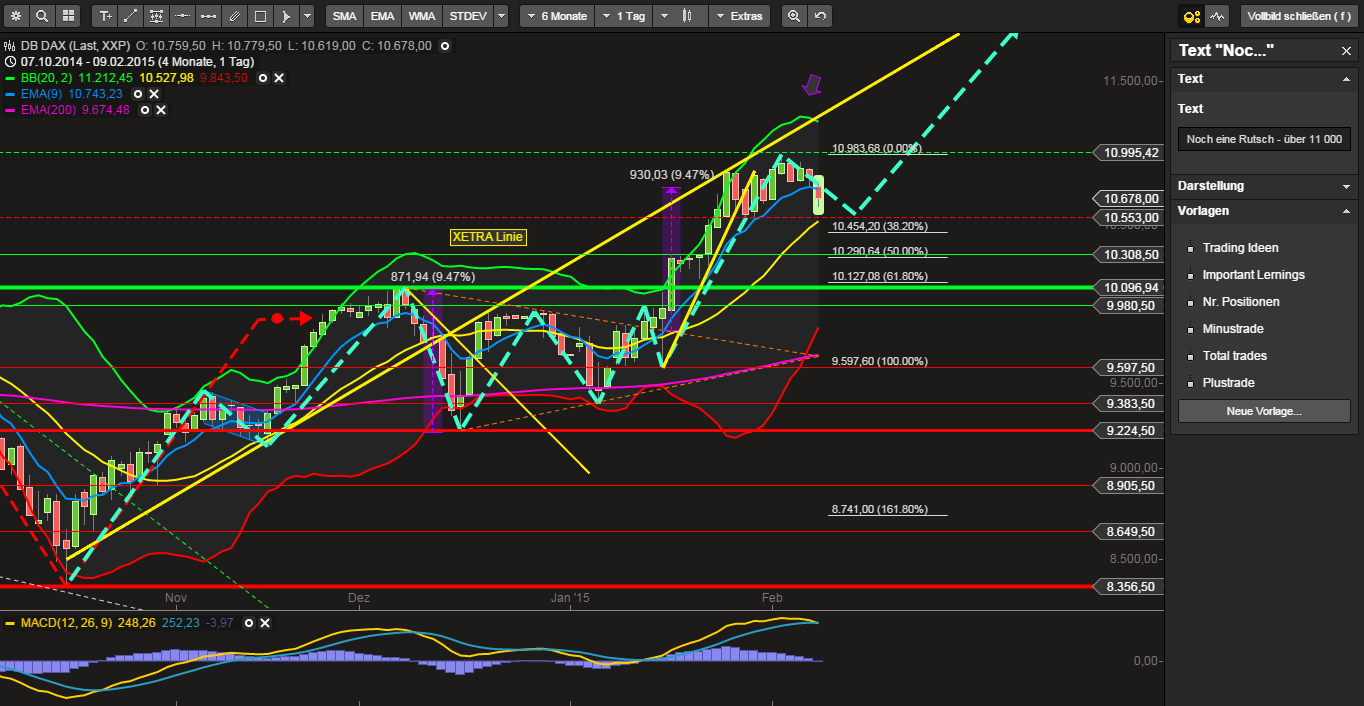The image size is (1364, 706).
Task: Close the Text "Noc..." panel
Action: (1346, 51)
